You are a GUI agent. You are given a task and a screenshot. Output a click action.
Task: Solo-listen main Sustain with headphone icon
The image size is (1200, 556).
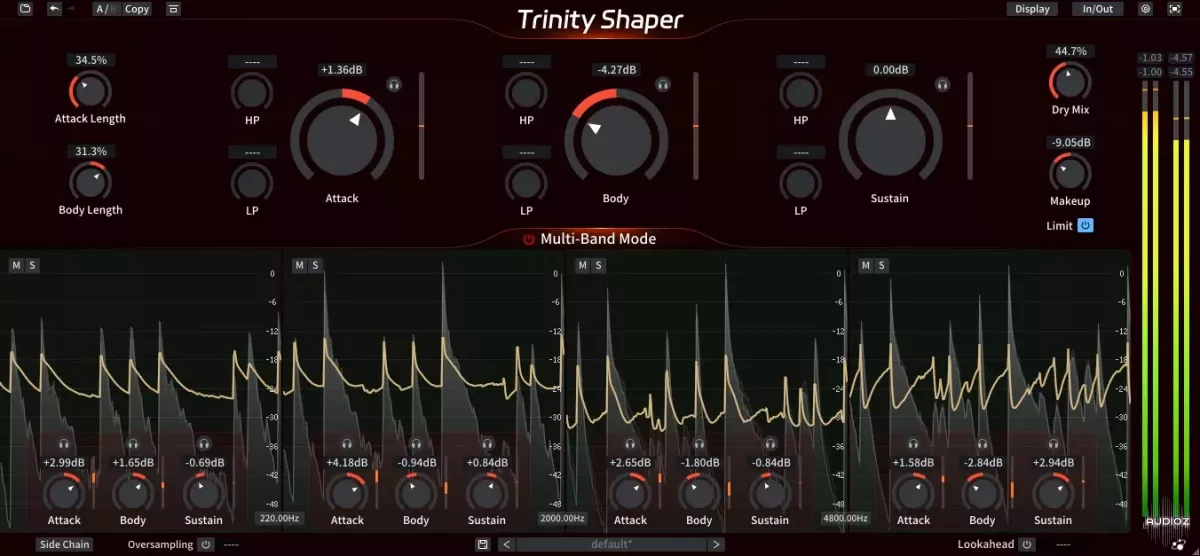click(940, 84)
